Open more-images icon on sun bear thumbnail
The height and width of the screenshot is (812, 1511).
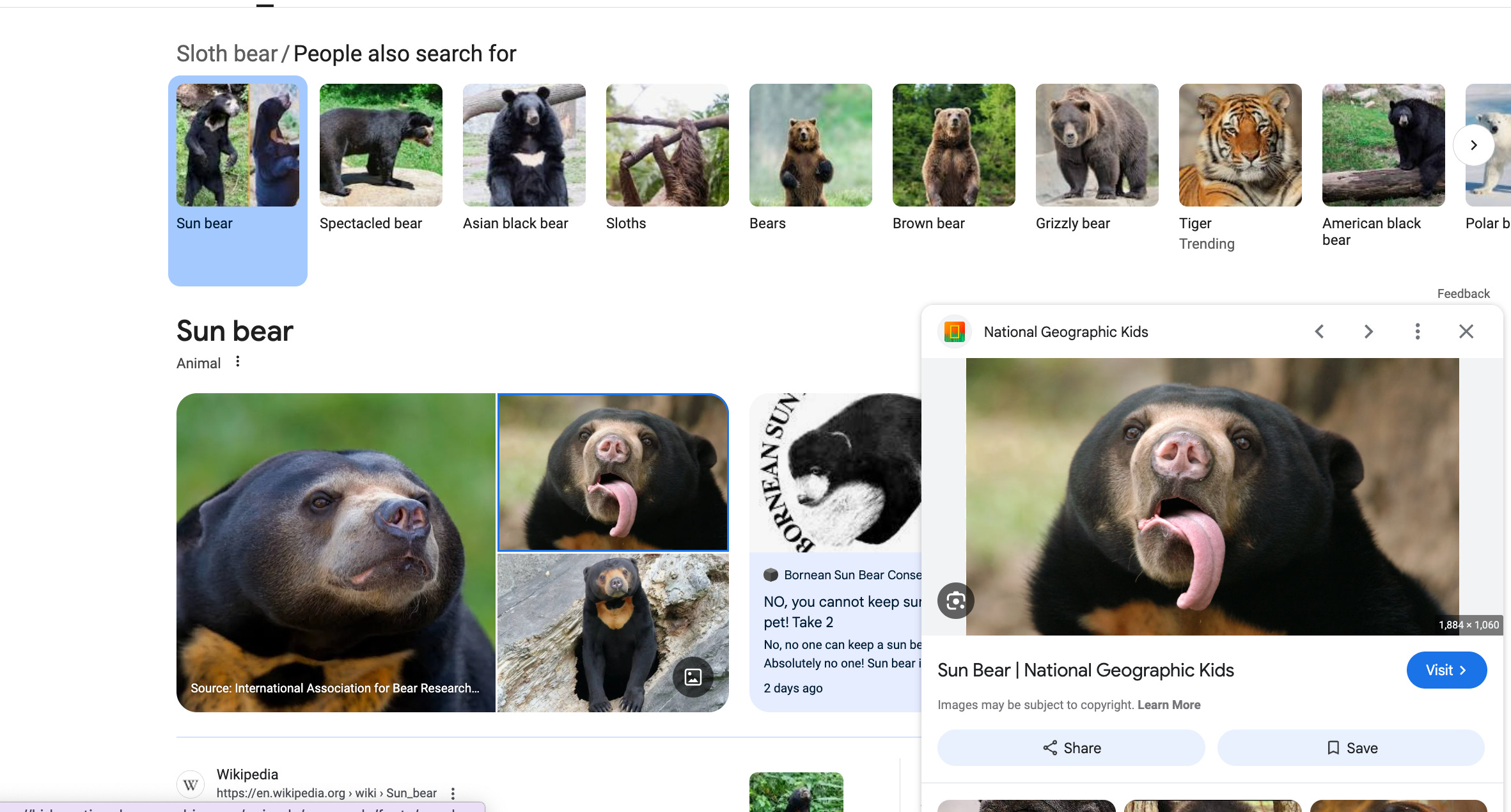coord(693,676)
